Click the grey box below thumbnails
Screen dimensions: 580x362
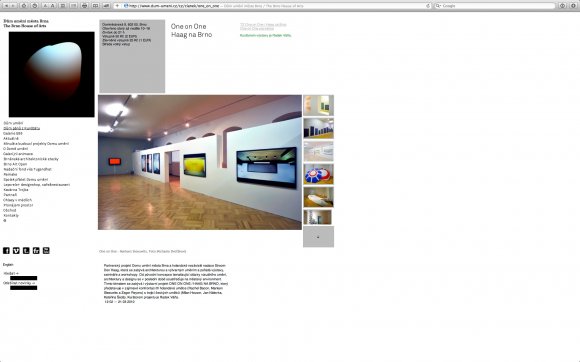pyautogui.click(x=318, y=237)
